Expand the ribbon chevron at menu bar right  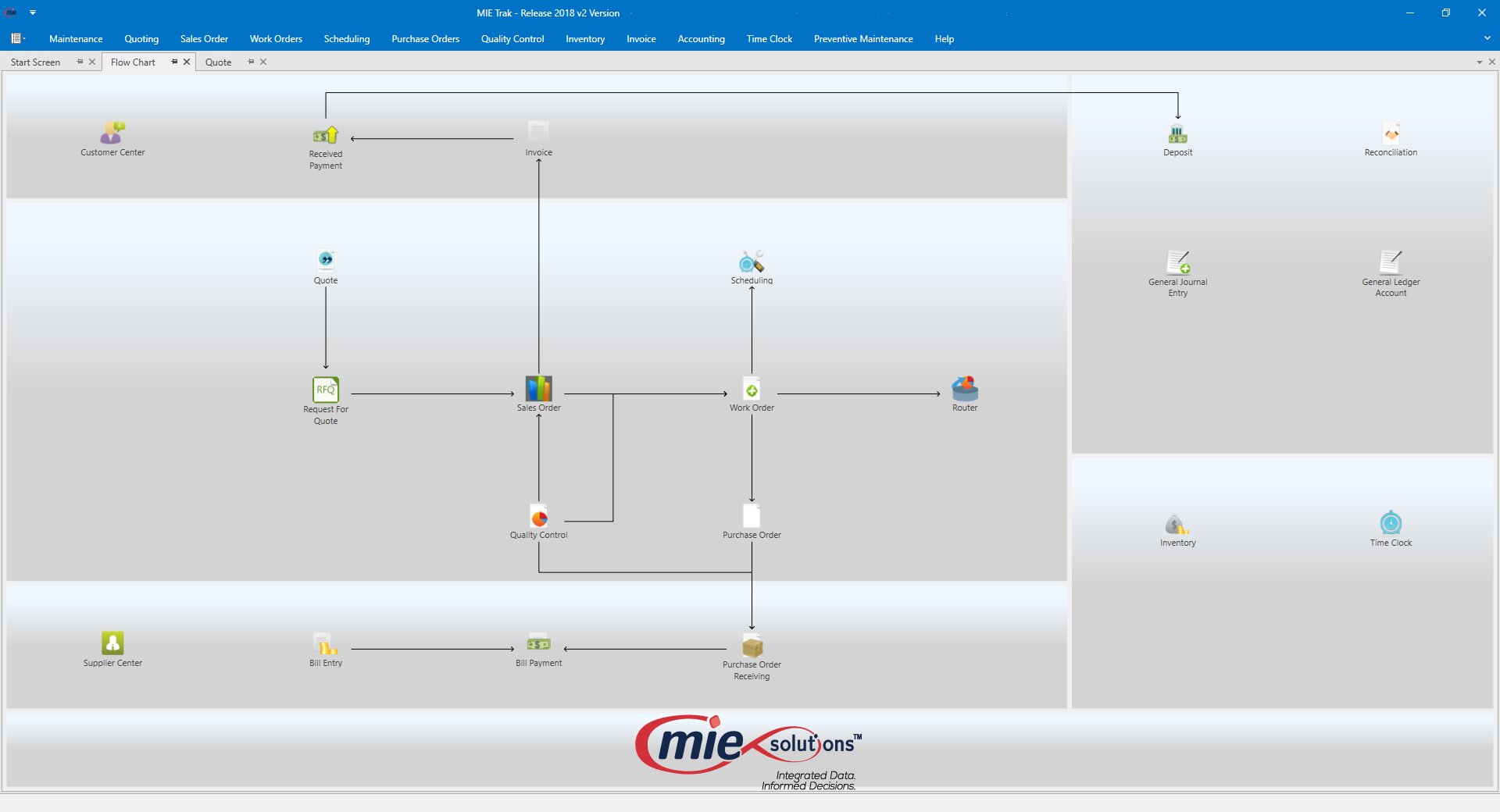[x=1486, y=38]
